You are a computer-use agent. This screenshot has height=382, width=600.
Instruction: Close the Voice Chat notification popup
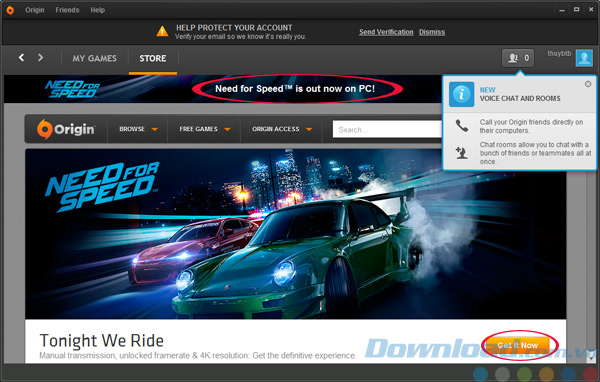coord(588,84)
